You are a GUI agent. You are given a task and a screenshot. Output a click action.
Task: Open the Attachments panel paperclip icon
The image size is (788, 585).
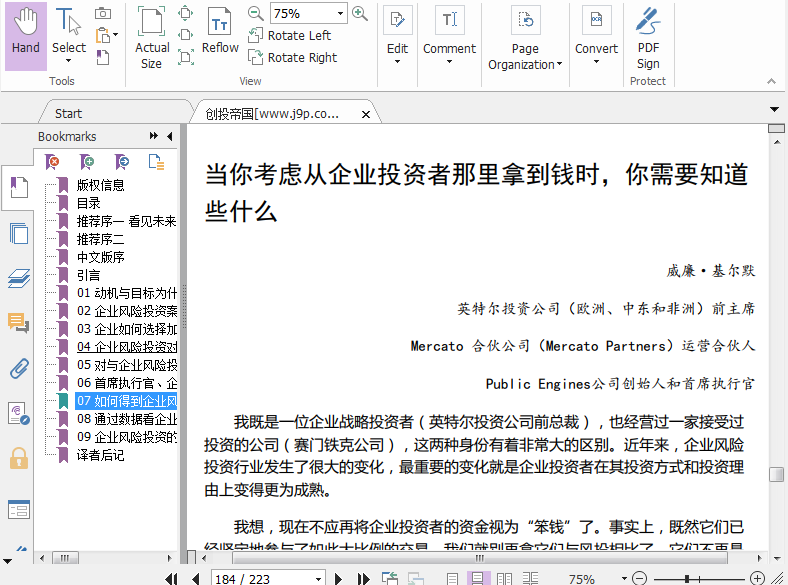click(x=18, y=368)
